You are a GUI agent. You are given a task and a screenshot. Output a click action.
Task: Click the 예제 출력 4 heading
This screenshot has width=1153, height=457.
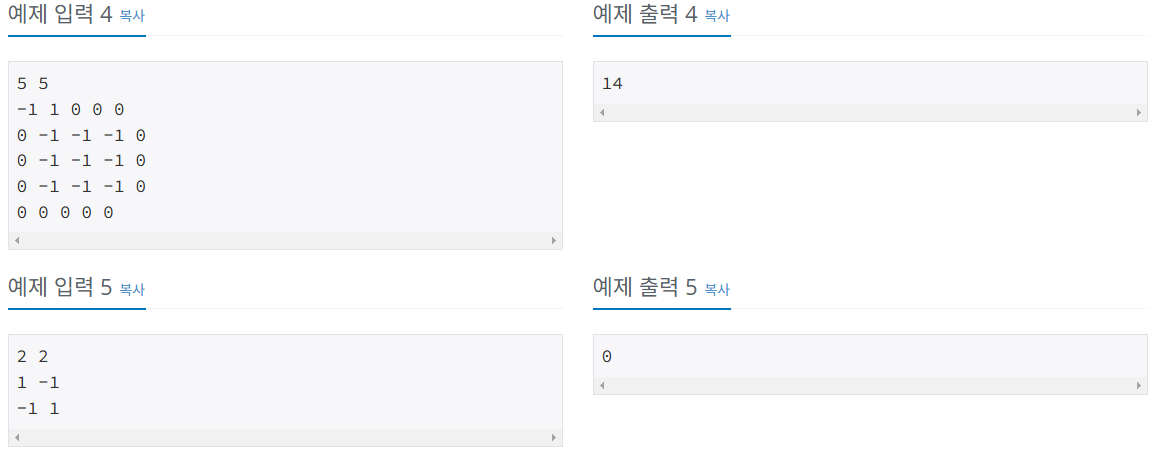pyautogui.click(x=645, y=15)
